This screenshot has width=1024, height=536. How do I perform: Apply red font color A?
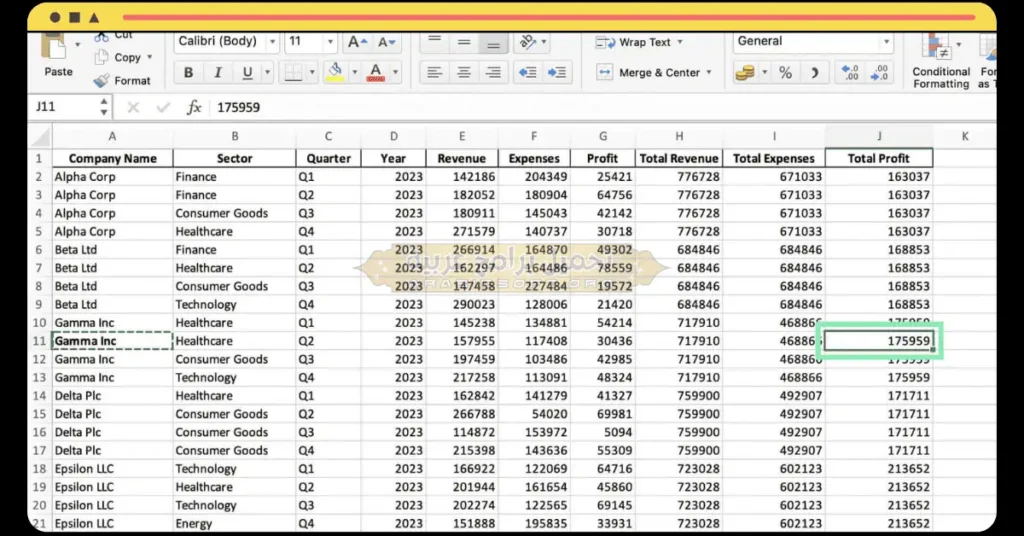[376, 72]
